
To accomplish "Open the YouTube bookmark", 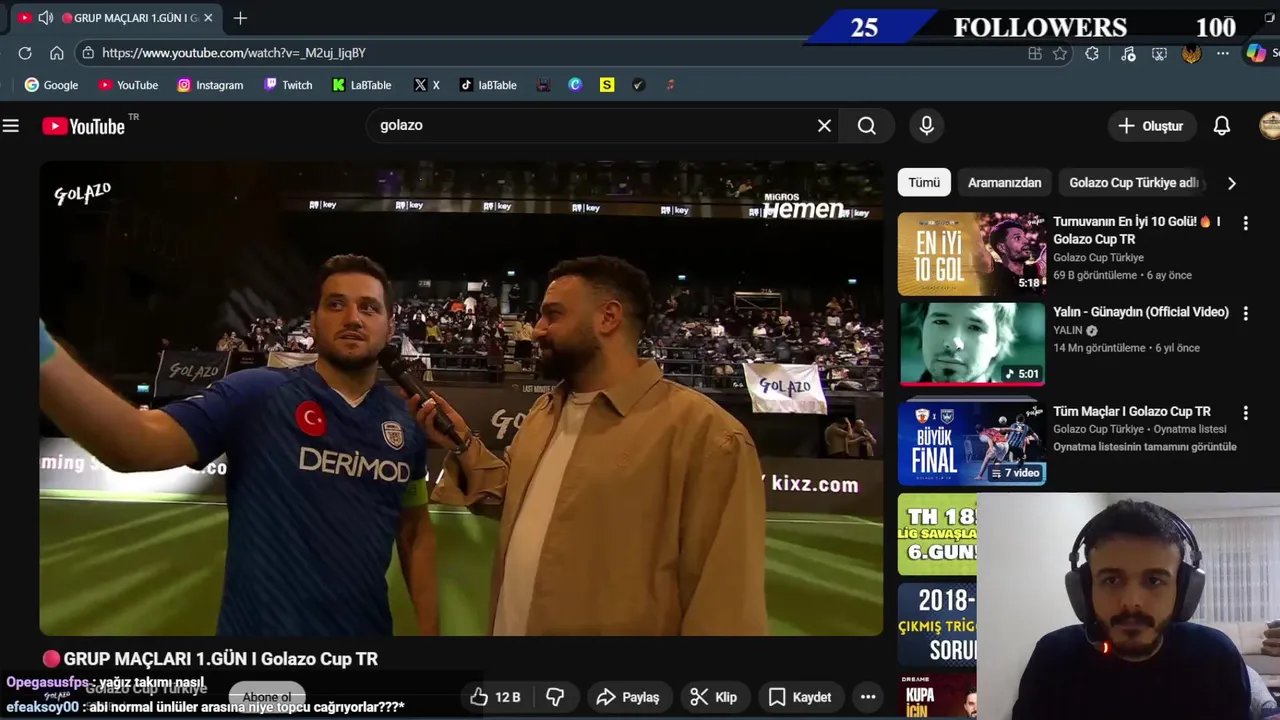I will (128, 85).
